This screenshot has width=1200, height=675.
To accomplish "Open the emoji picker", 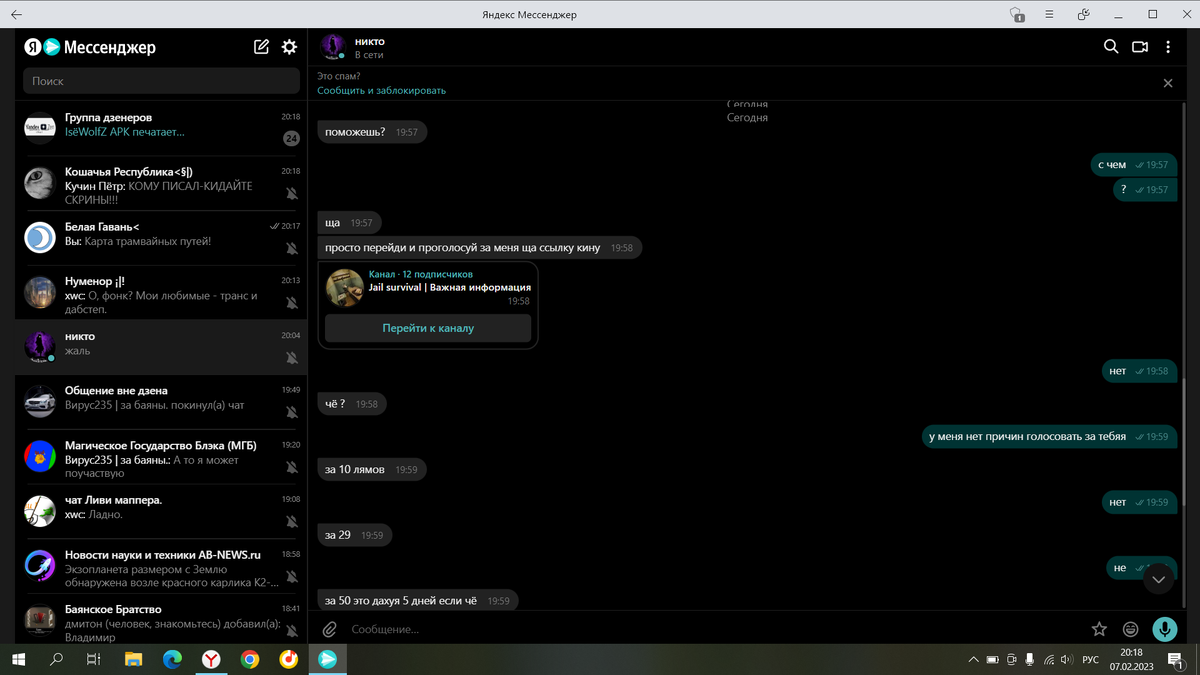I will point(1130,629).
